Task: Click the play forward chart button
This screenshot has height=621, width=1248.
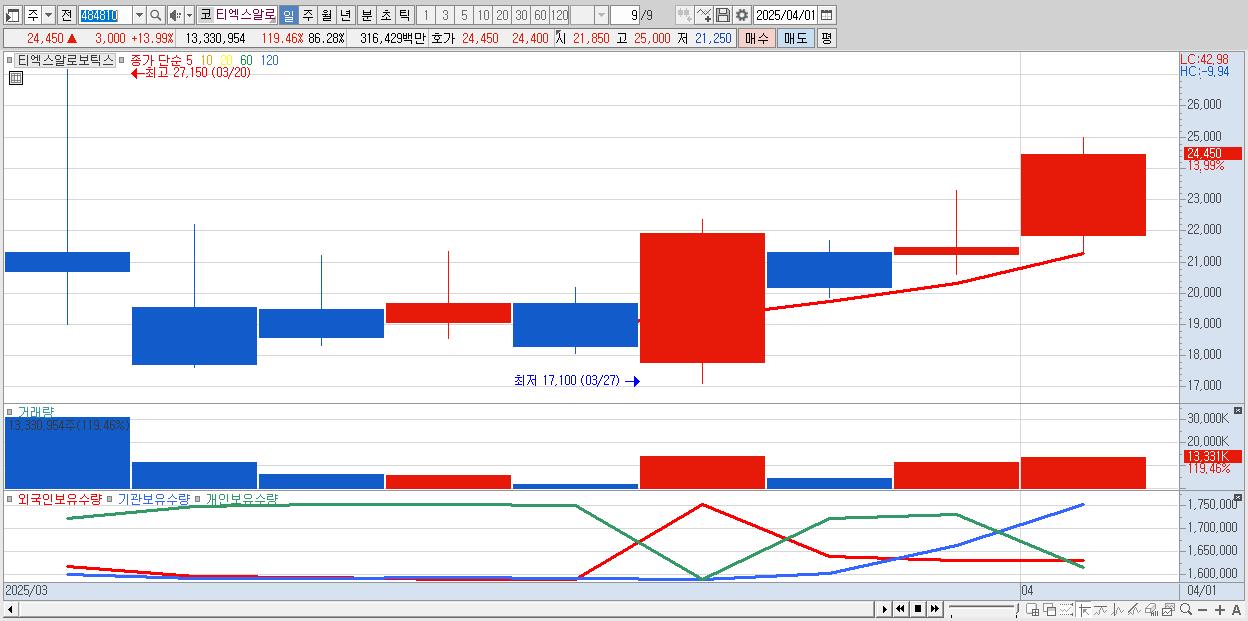Action: (885, 609)
